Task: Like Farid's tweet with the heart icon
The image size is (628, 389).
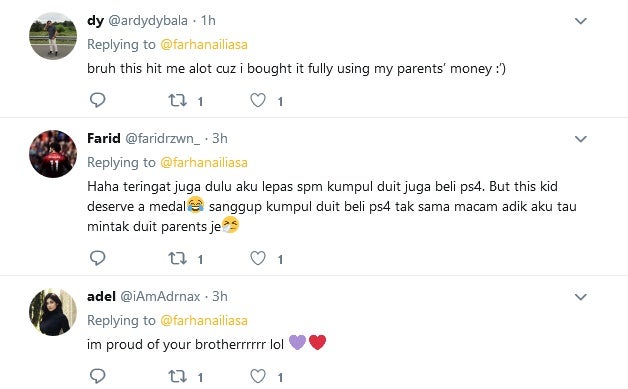Action: (x=258, y=258)
